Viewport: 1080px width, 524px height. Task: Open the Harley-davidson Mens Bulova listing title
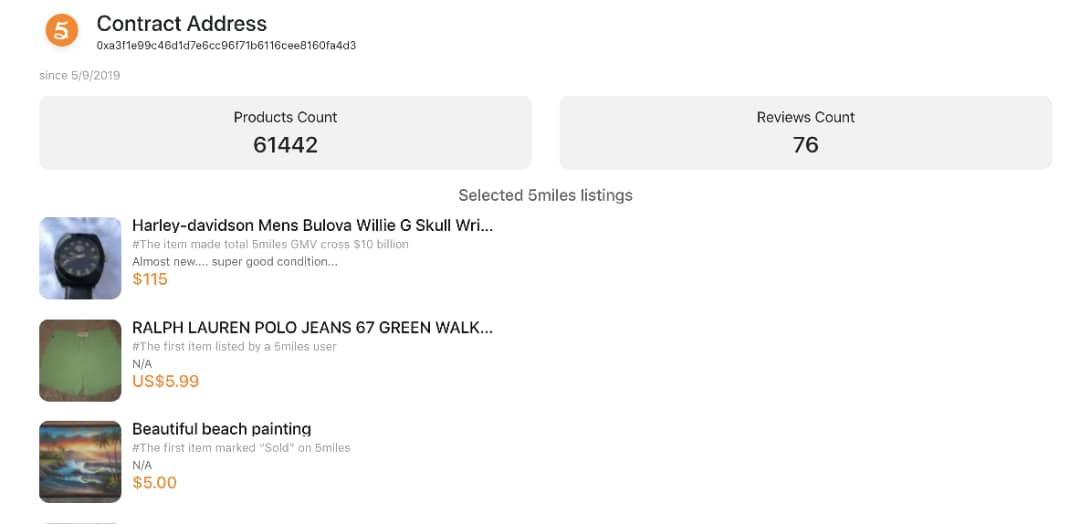pos(312,226)
